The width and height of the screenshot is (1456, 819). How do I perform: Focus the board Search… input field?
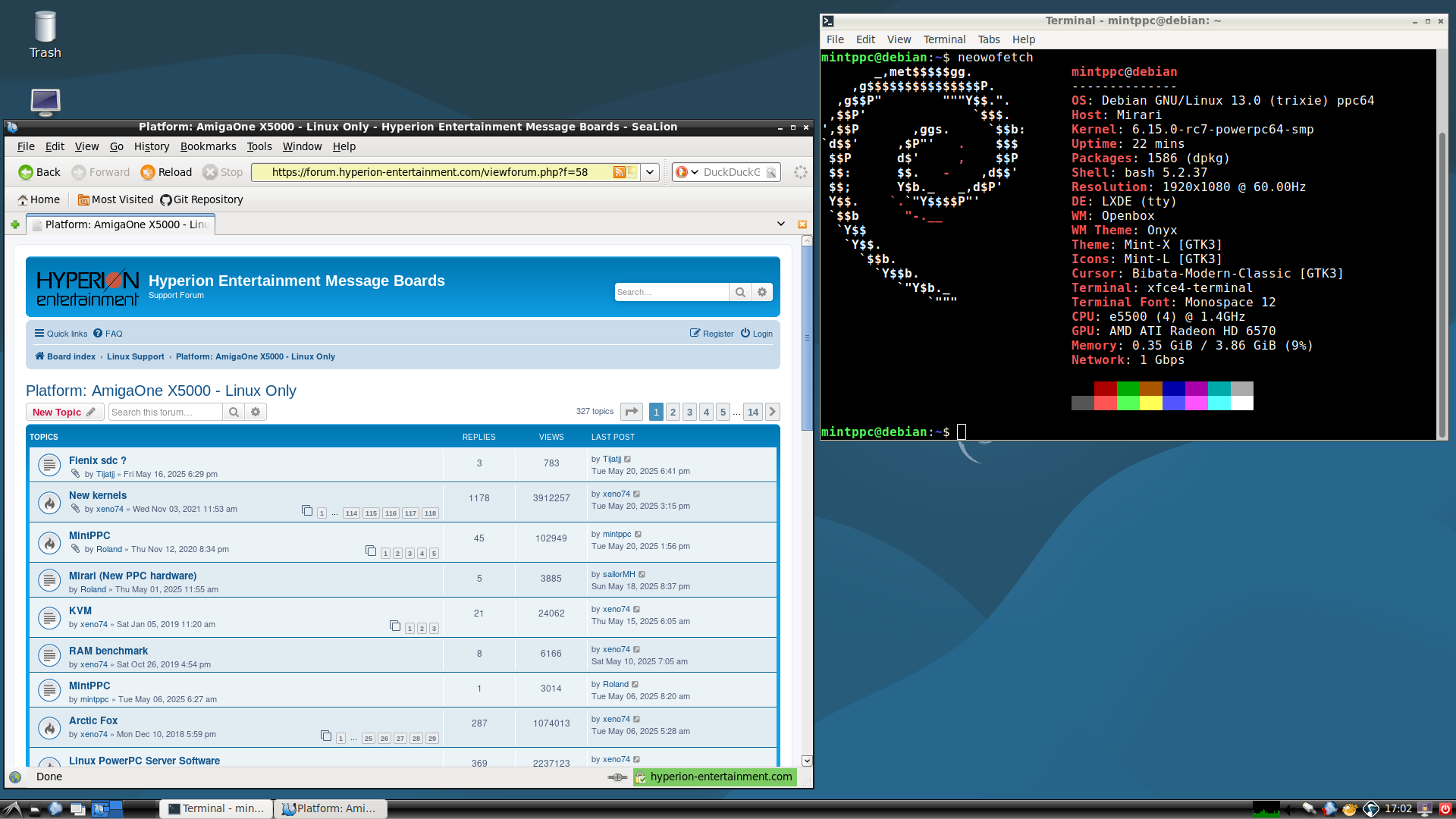click(672, 292)
